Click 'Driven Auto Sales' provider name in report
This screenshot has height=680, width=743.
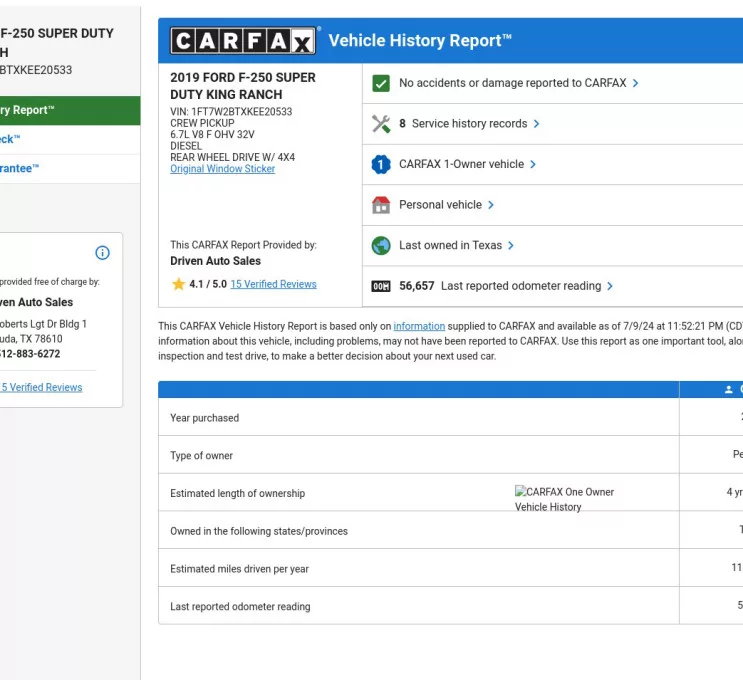click(216, 261)
